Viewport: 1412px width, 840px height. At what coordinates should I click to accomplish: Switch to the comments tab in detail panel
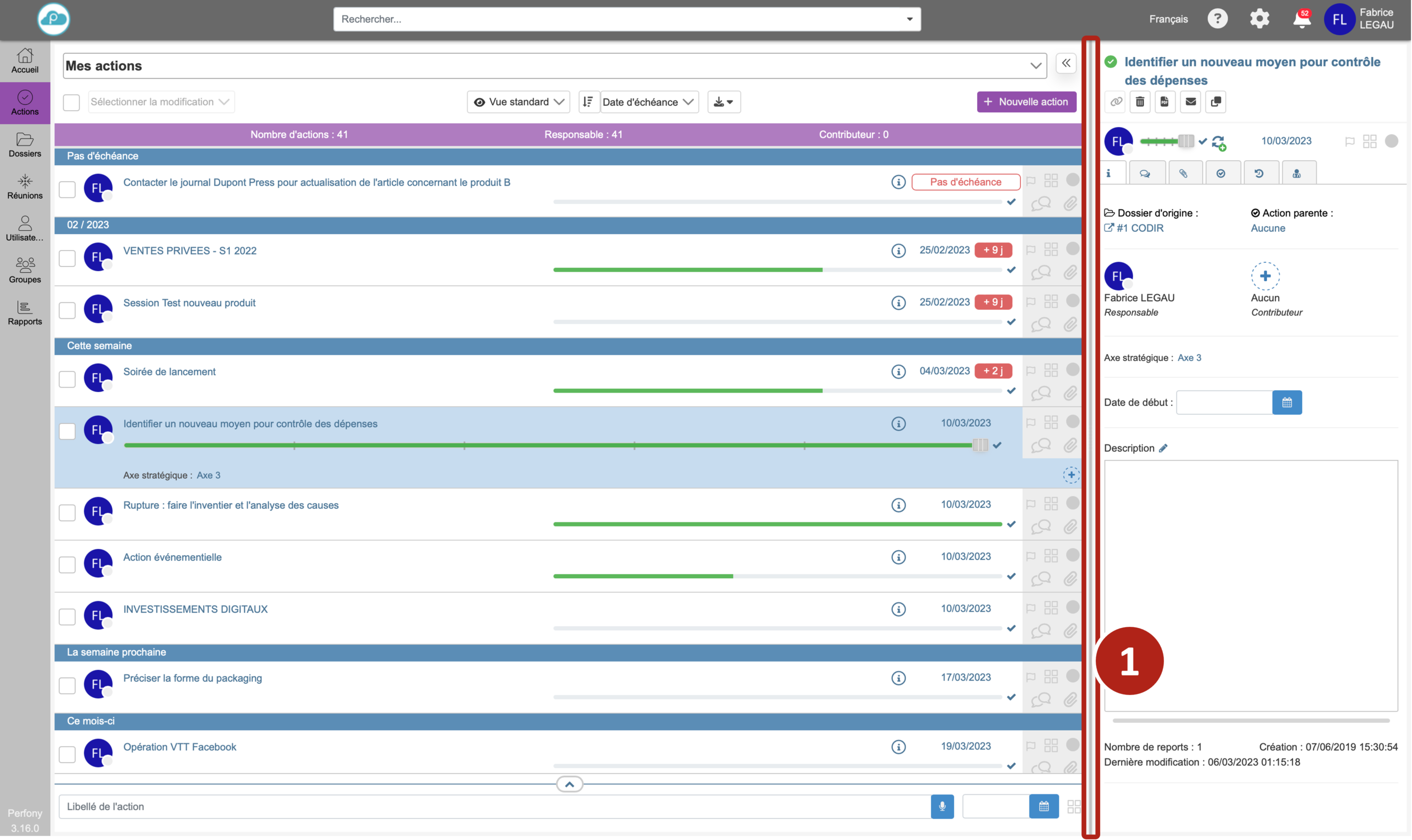[x=1145, y=173]
